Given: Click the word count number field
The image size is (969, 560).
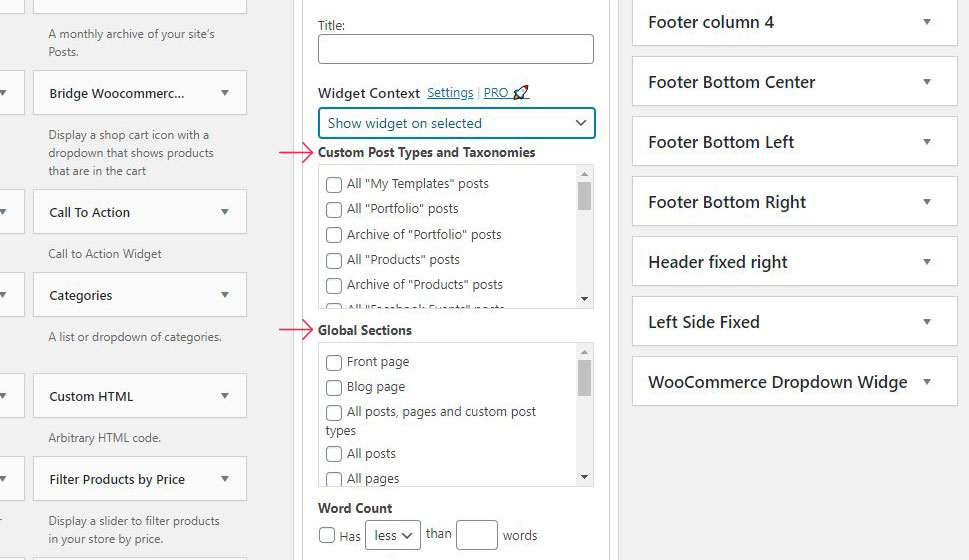Looking at the screenshot, I should click(x=477, y=535).
